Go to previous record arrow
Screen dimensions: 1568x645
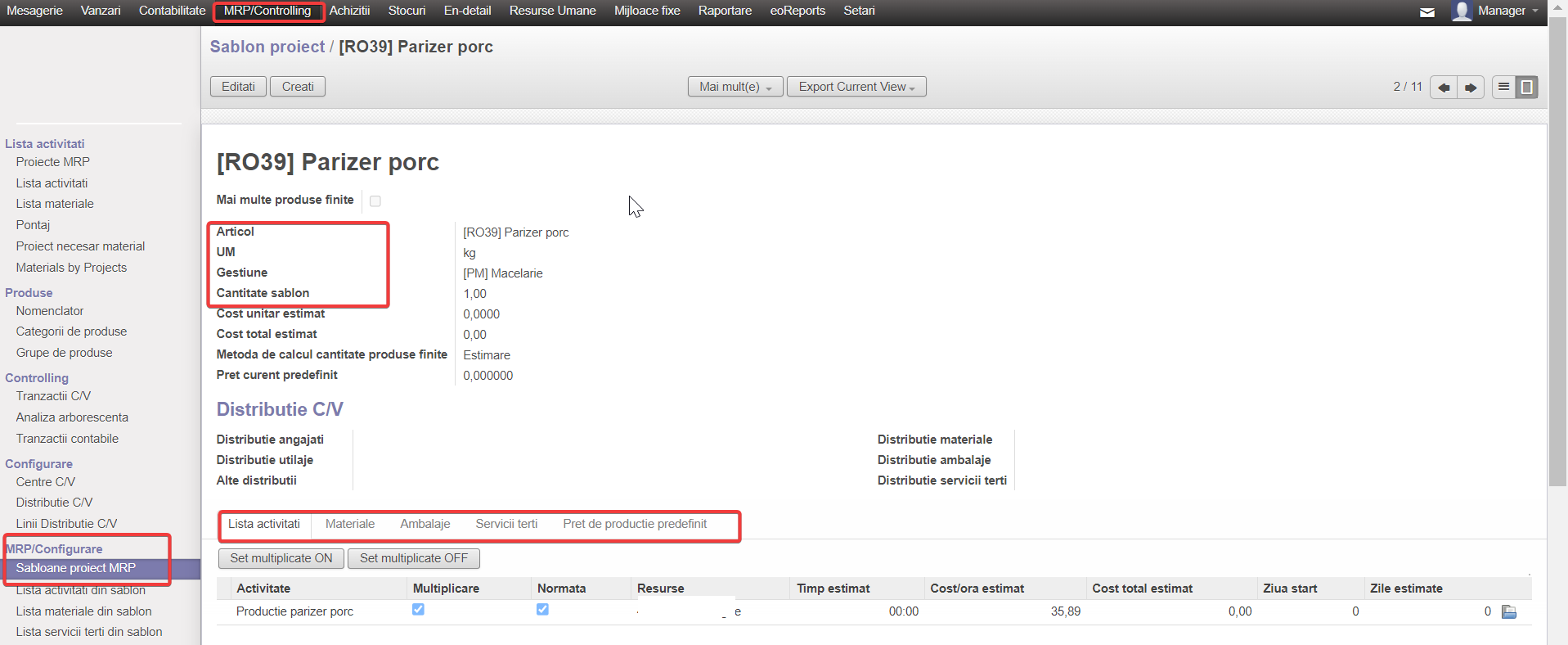pyautogui.click(x=1444, y=88)
